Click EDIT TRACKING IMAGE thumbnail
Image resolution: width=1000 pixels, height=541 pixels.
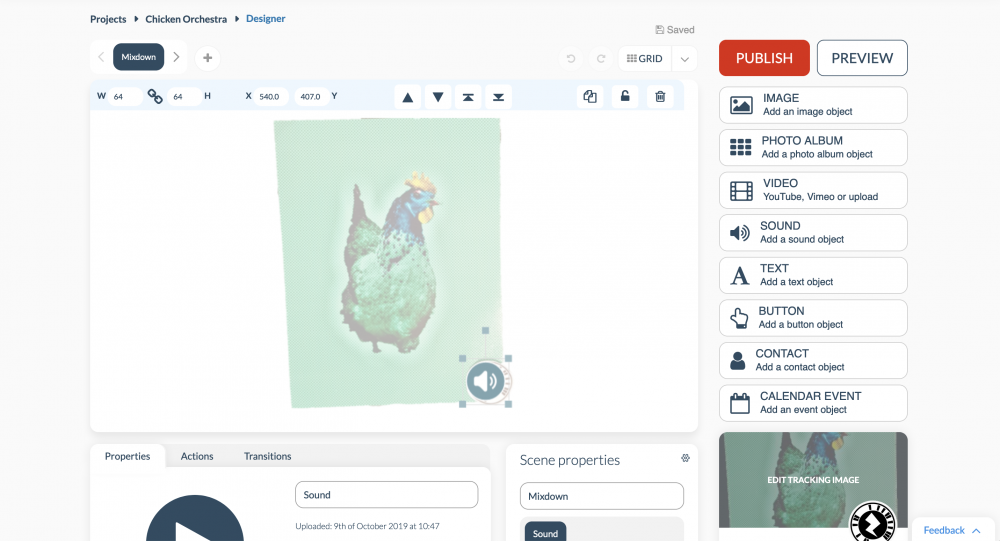click(813, 480)
